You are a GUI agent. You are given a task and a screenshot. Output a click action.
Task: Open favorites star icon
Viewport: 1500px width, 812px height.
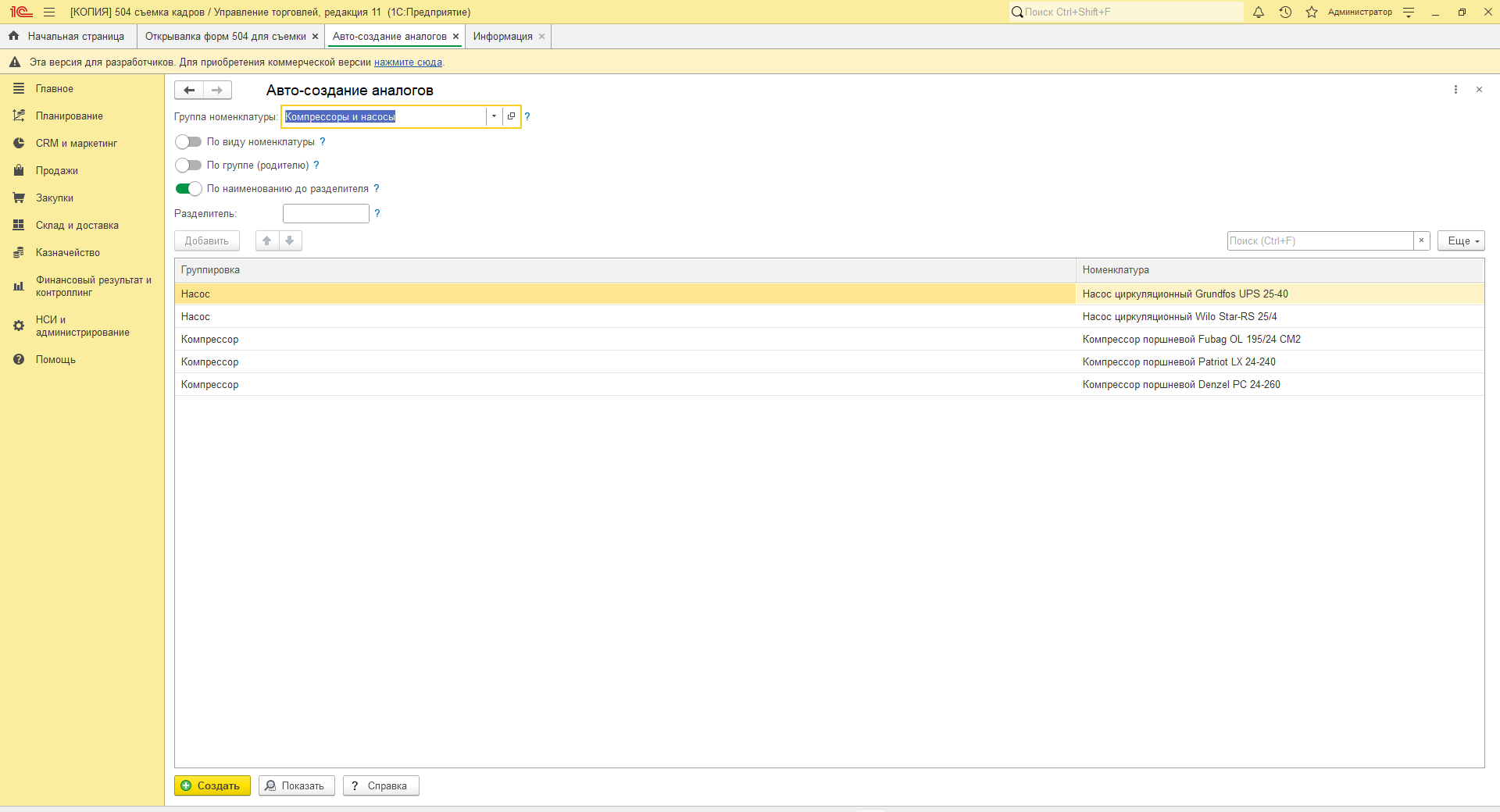tap(1312, 12)
